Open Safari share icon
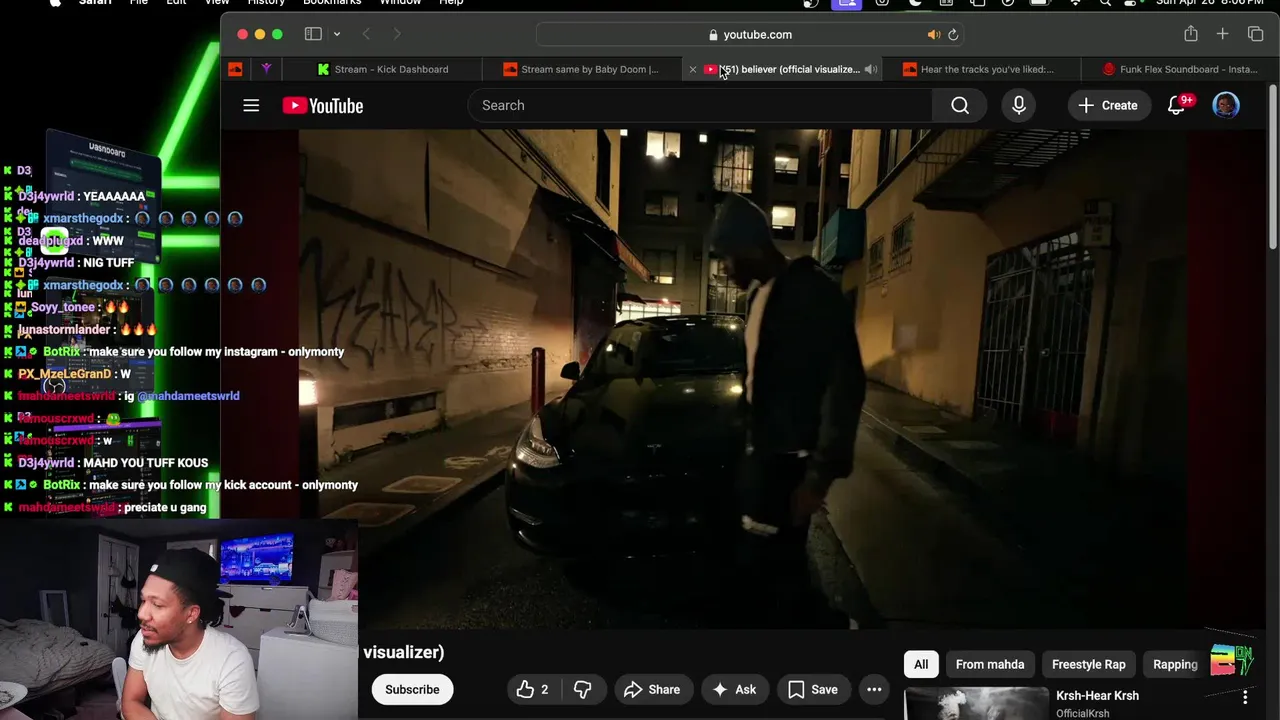1280x720 pixels. point(1191,34)
